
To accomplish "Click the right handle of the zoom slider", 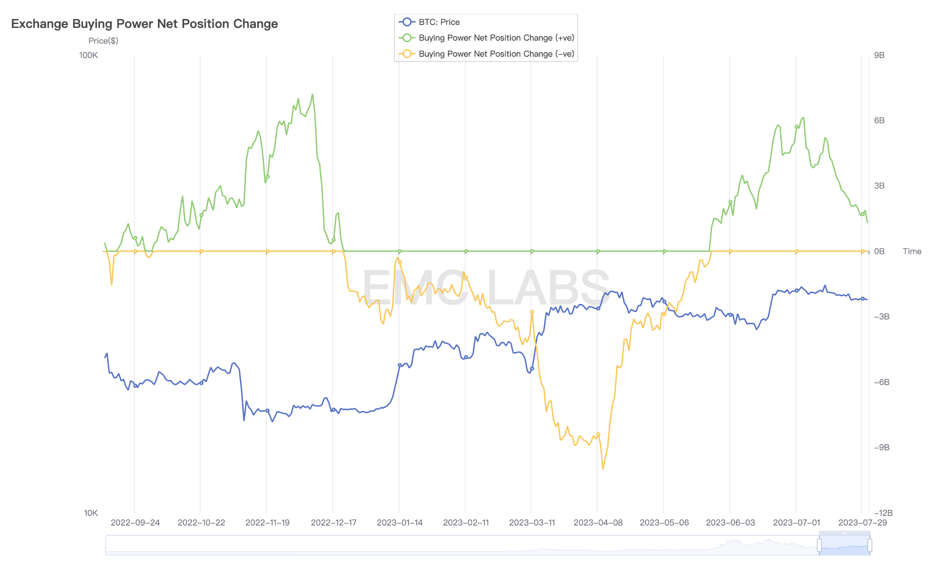I will click(870, 545).
